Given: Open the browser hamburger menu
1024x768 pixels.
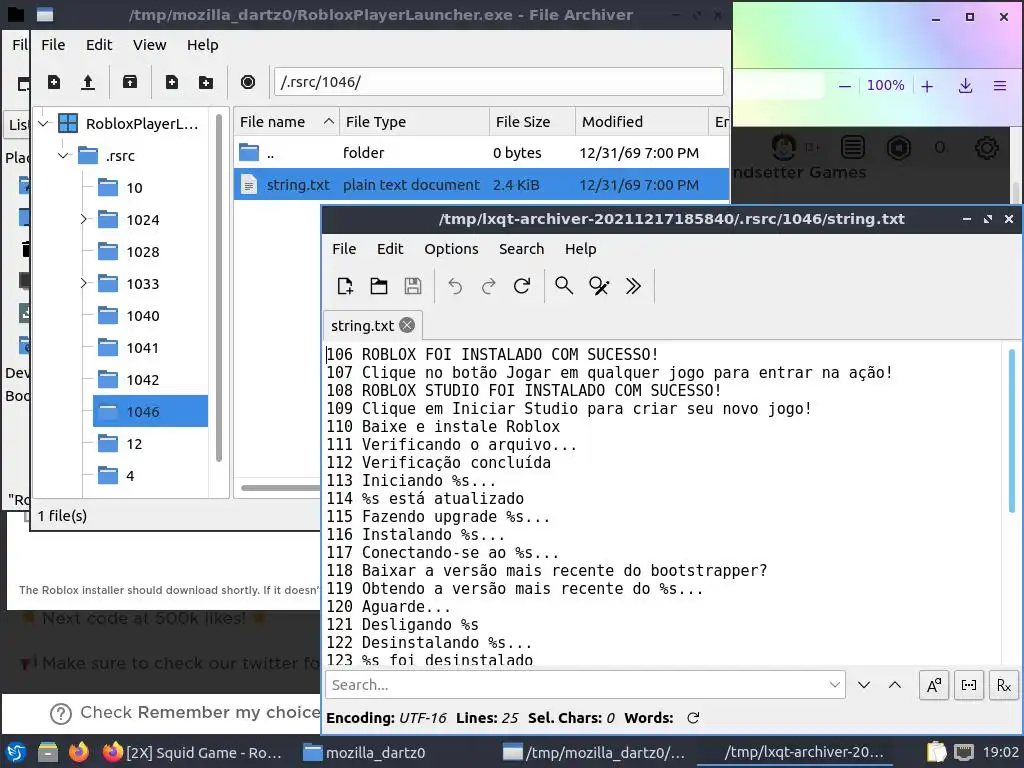Looking at the screenshot, I should tap(1000, 86).
